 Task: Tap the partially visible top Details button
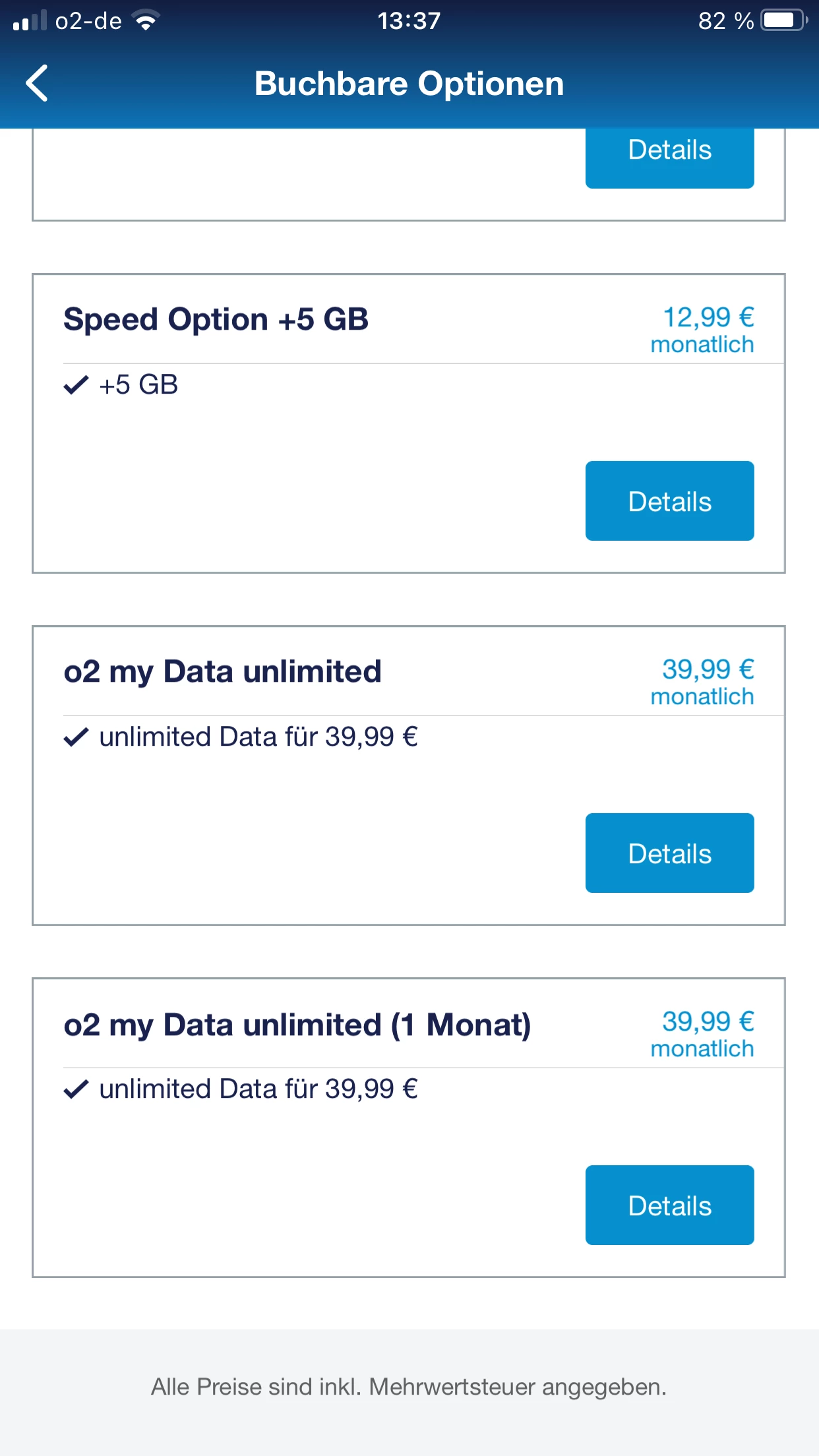tap(669, 156)
